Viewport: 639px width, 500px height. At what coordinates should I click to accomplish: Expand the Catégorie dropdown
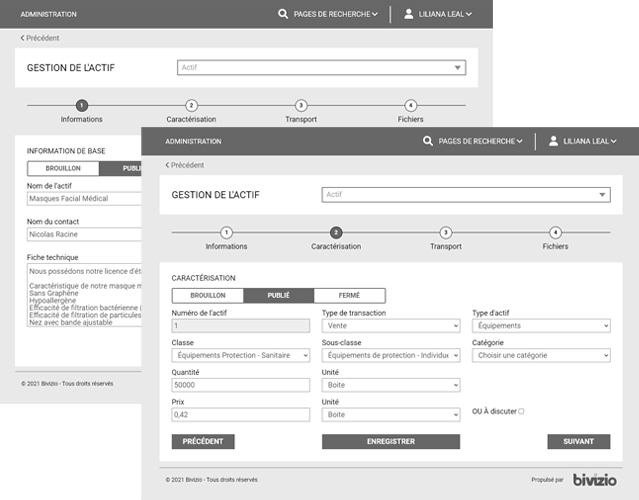click(x=541, y=355)
